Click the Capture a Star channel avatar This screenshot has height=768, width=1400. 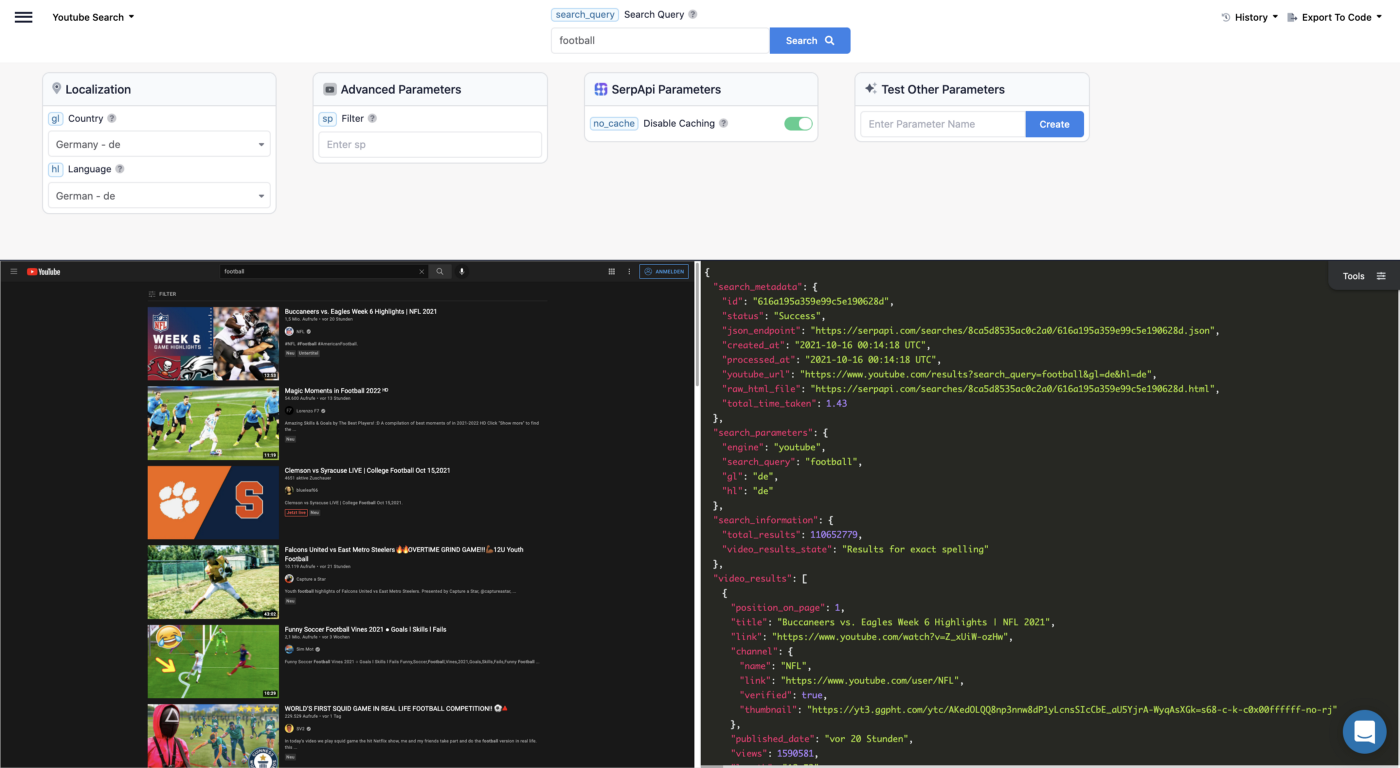289,579
